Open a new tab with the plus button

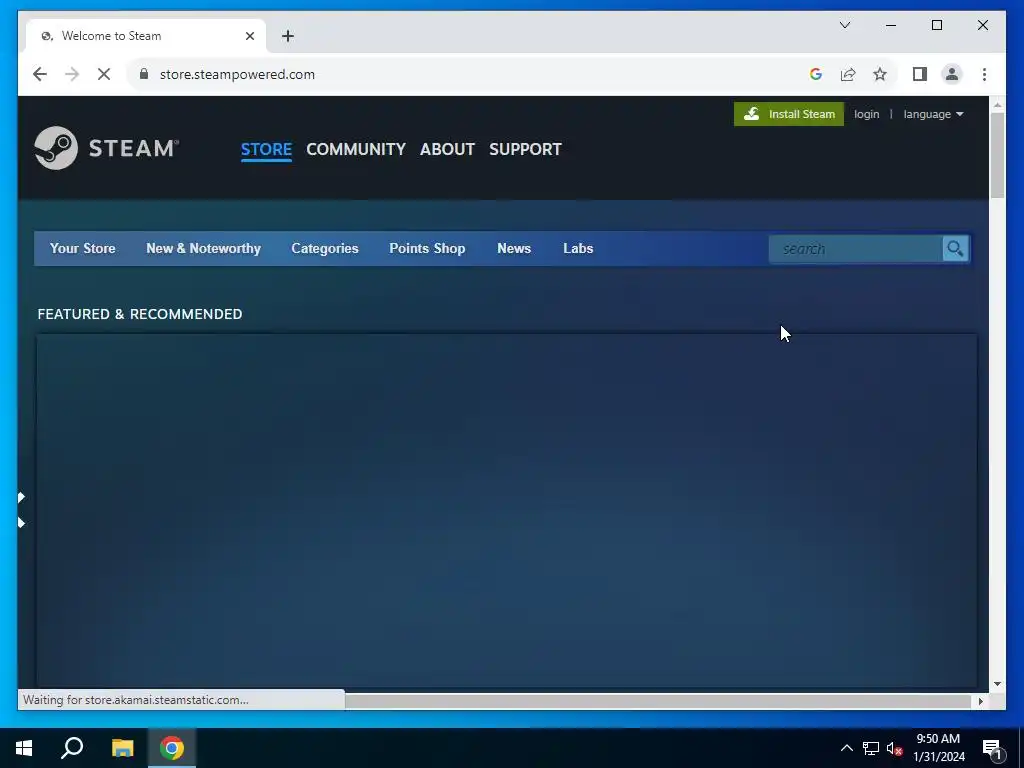[288, 36]
